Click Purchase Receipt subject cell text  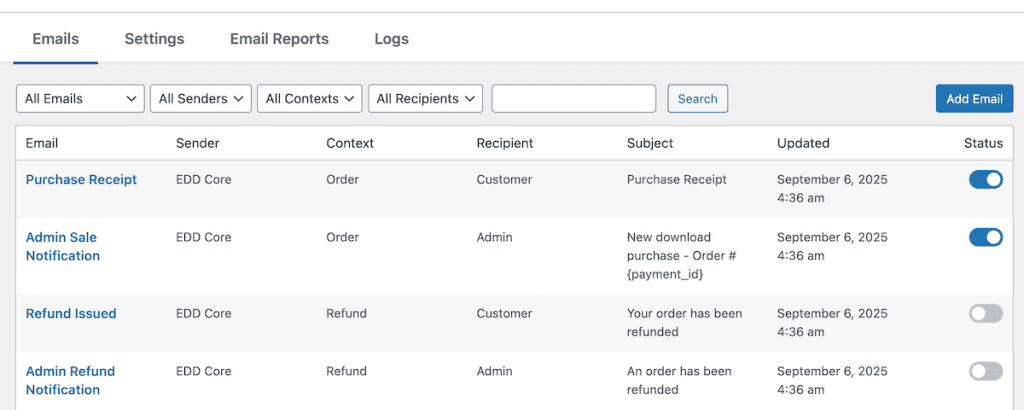[x=677, y=180]
